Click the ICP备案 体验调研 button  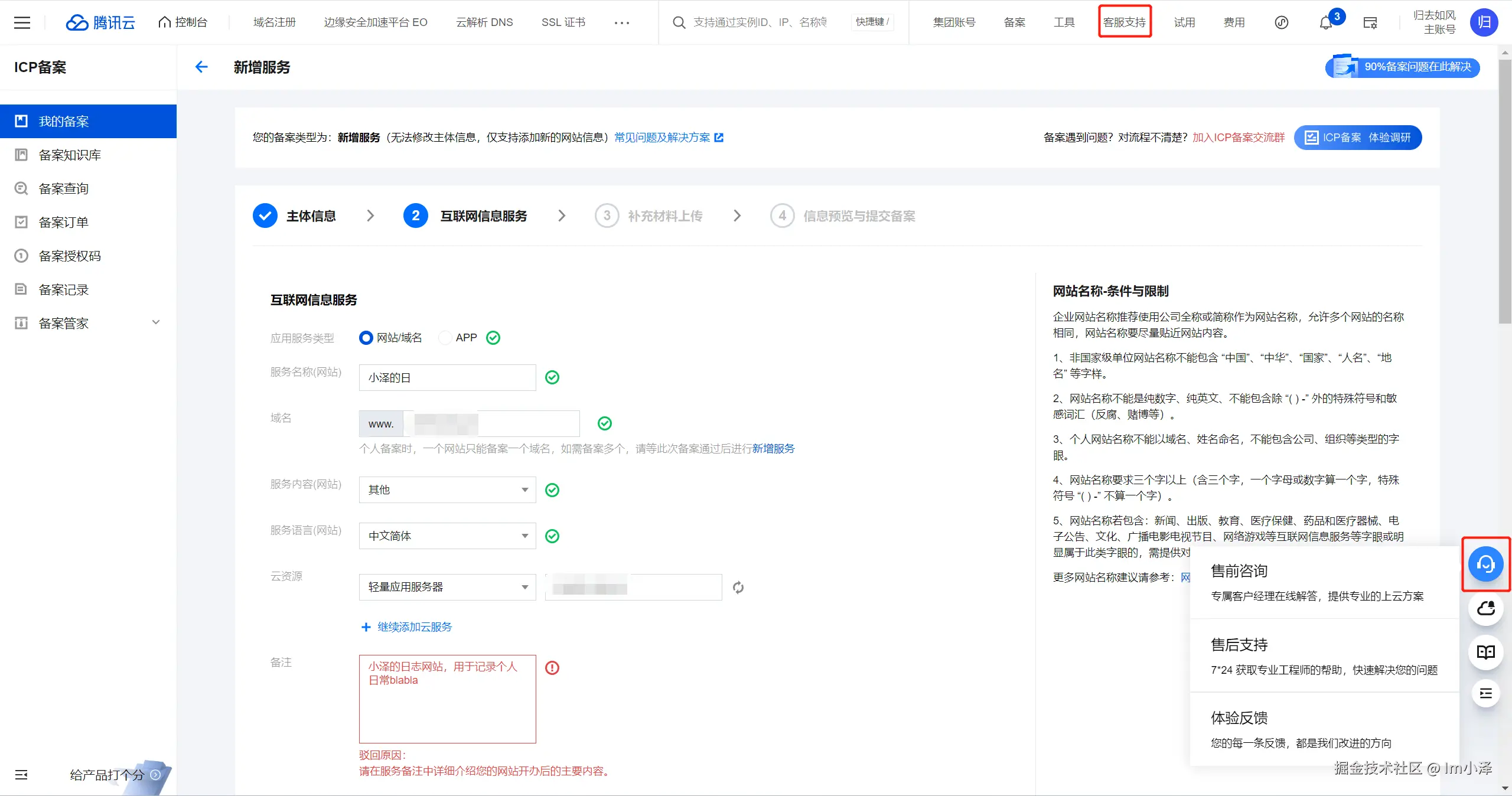coord(1358,138)
